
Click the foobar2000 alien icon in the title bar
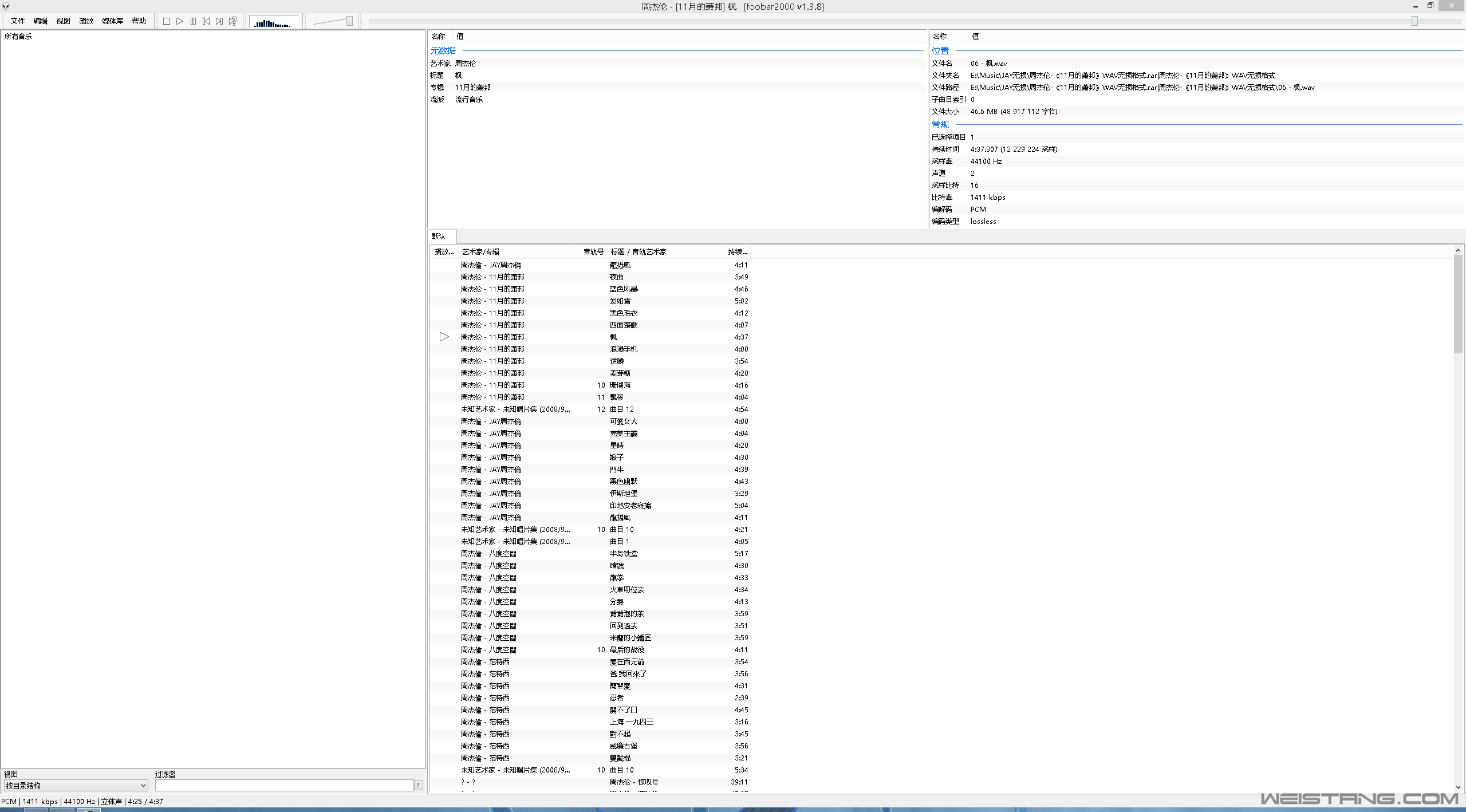coord(6,6)
